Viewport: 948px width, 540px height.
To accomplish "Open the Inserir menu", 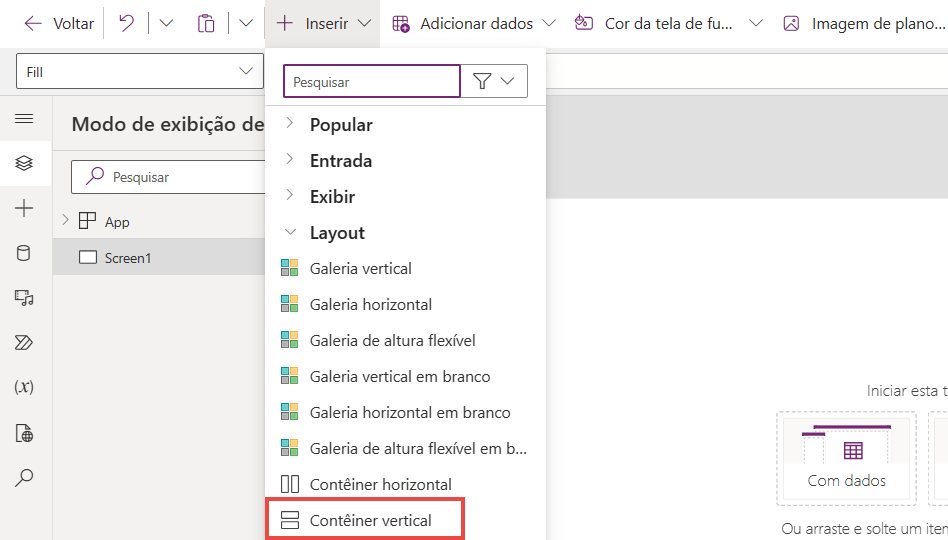I will point(323,24).
